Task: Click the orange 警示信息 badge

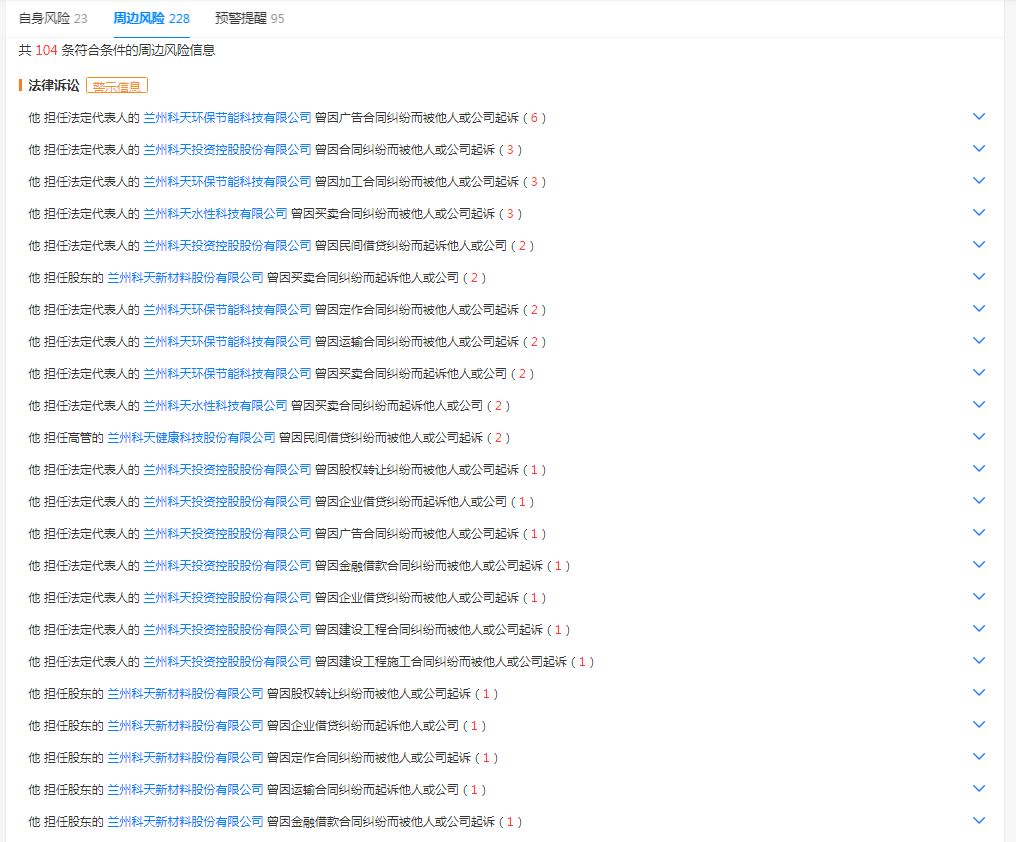Action: (117, 86)
